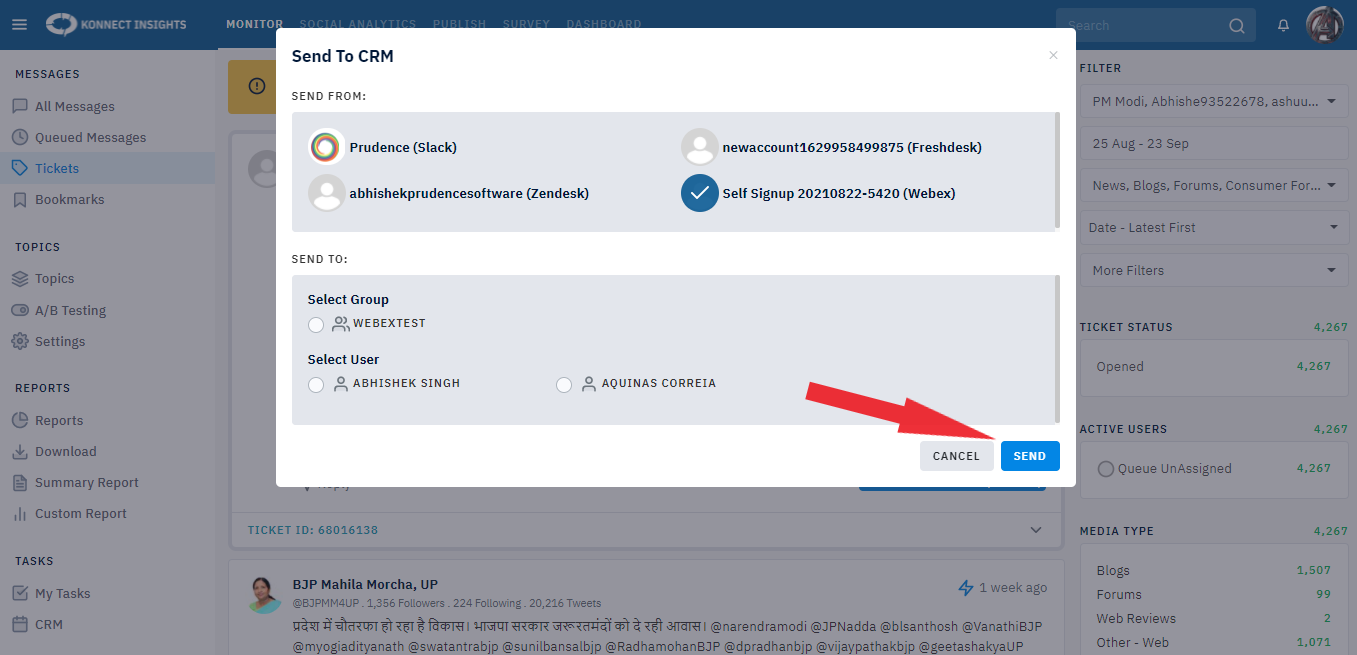Collapse ticket 68016138 using its chevron
Image resolution: width=1357 pixels, height=655 pixels.
pos(1036,530)
